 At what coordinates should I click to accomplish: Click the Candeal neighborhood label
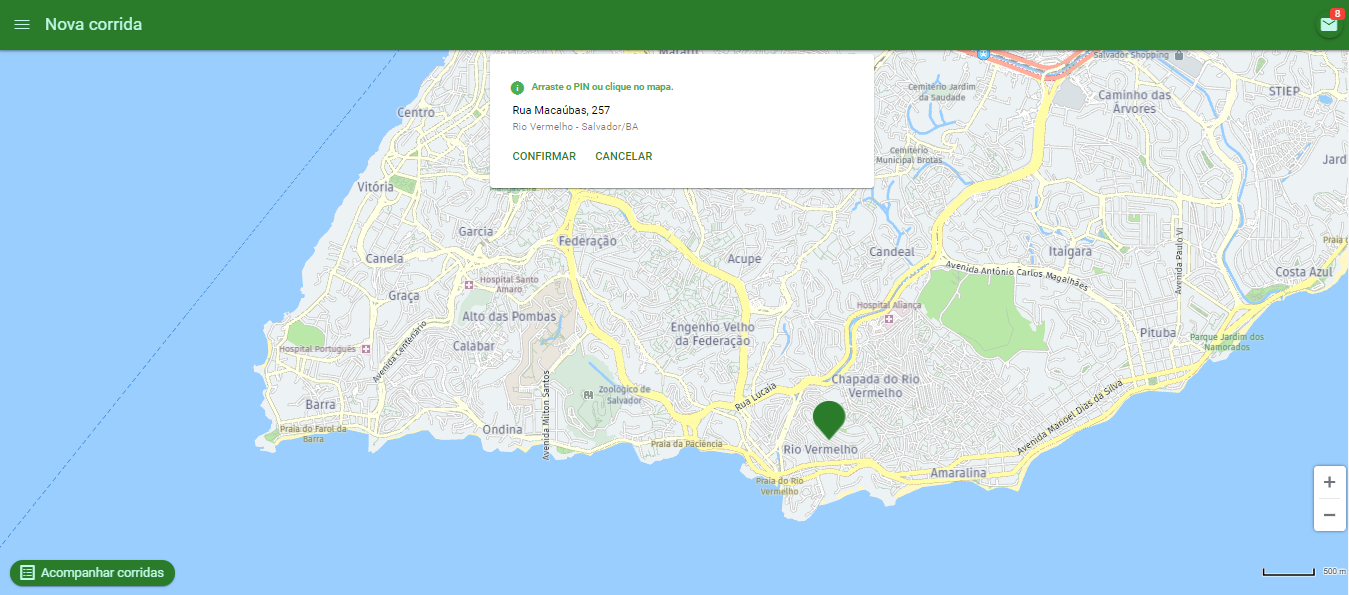tap(892, 252)
